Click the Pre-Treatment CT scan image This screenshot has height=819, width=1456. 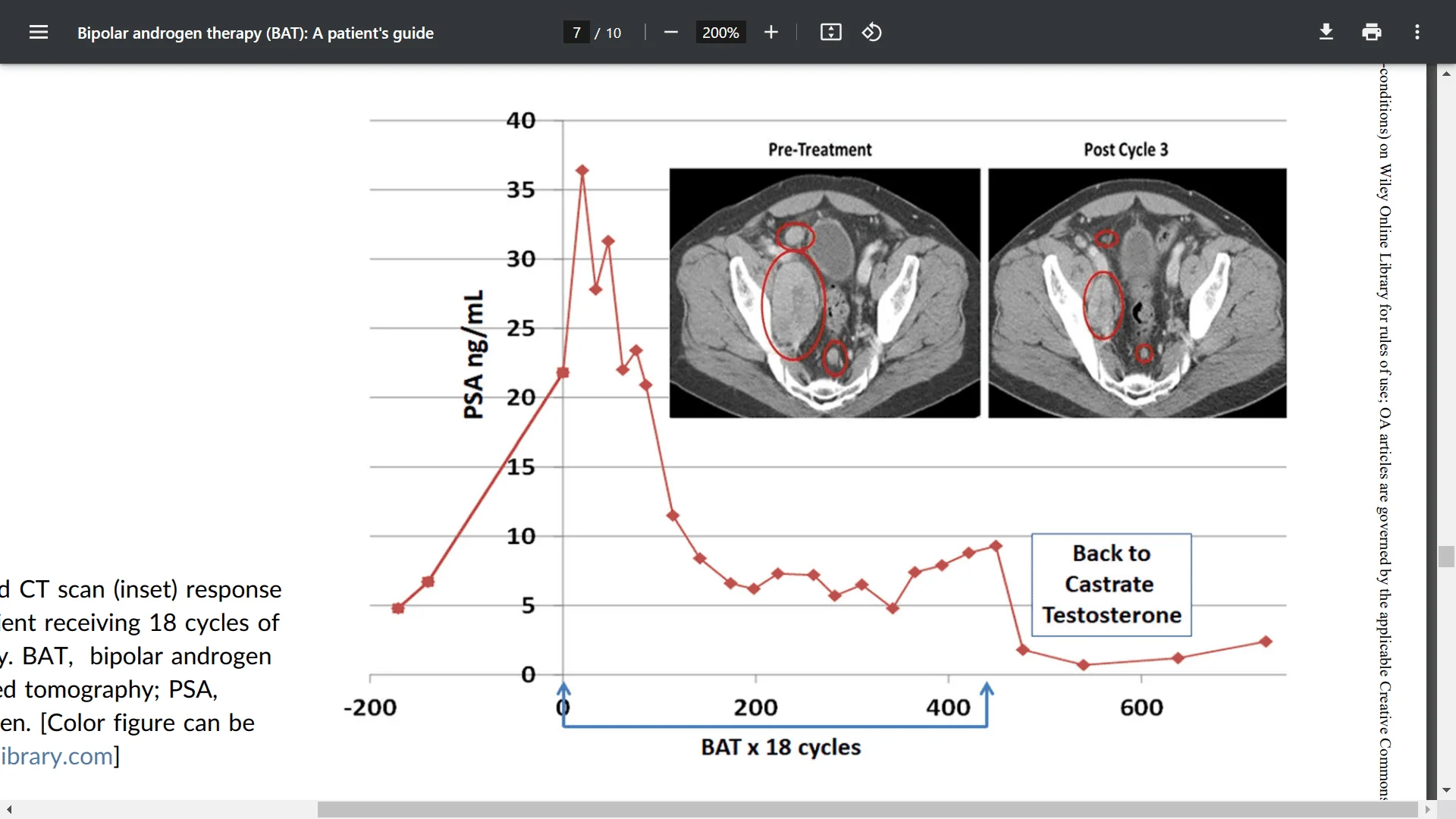(824, 293)
